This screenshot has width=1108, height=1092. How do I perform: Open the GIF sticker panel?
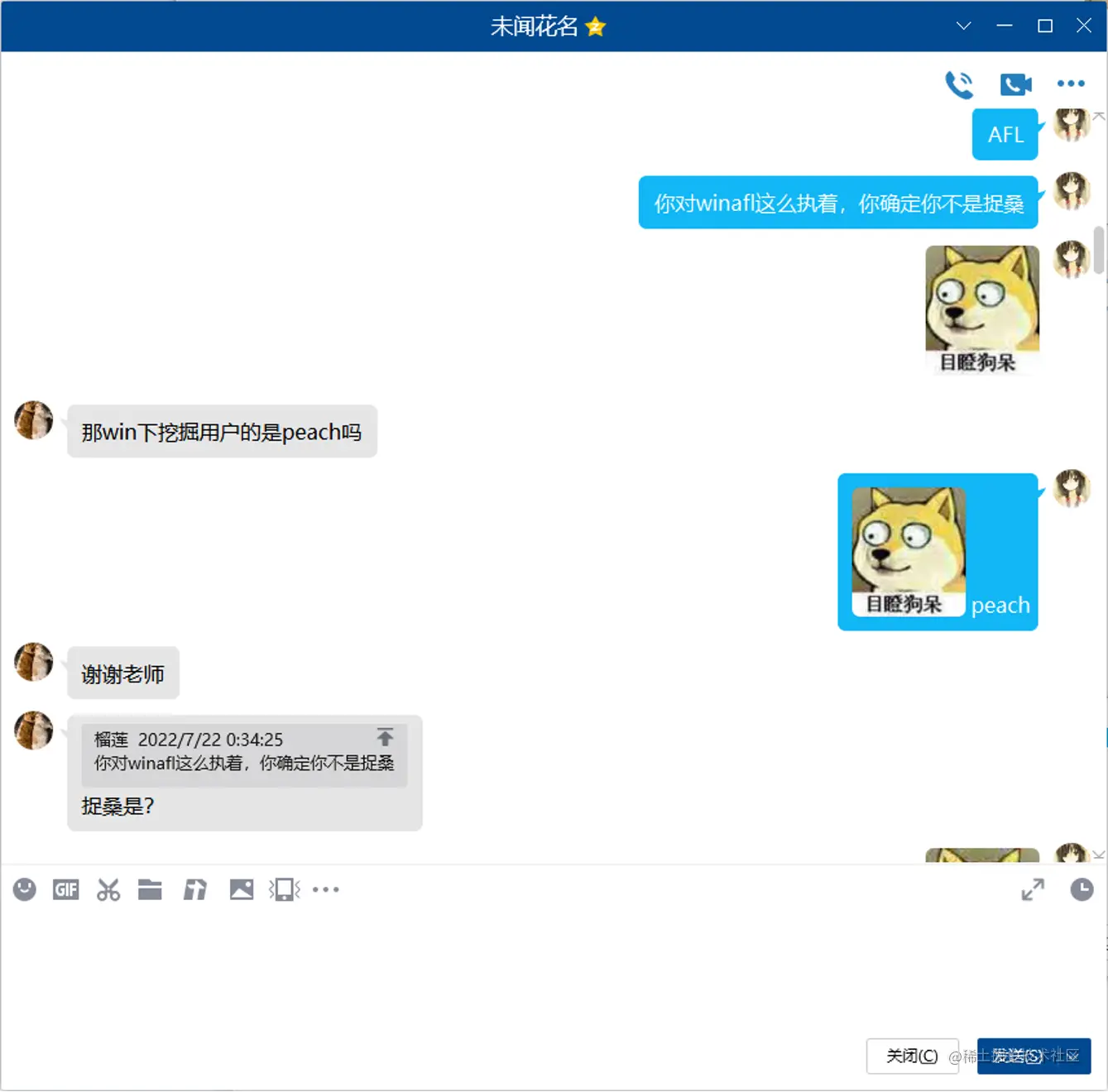coord(65,889)
